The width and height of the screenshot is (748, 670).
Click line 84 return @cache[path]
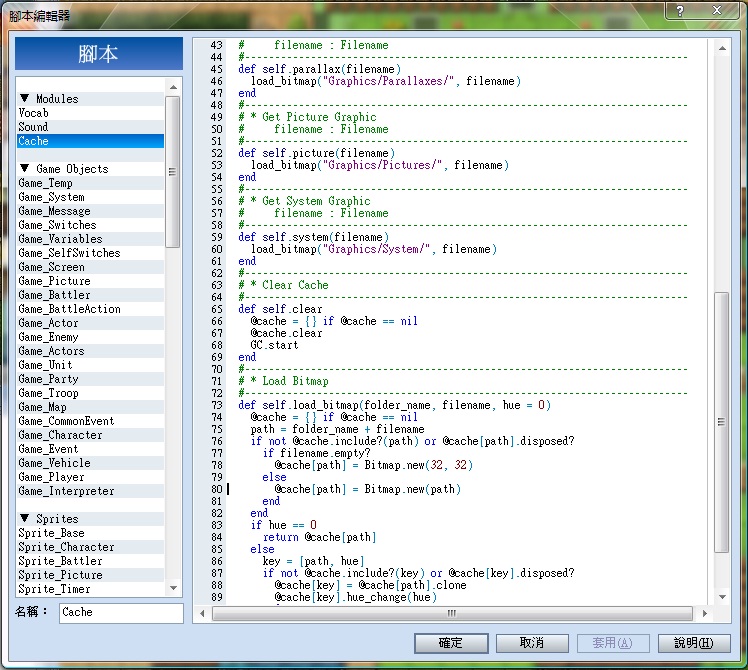click(319, 537)
